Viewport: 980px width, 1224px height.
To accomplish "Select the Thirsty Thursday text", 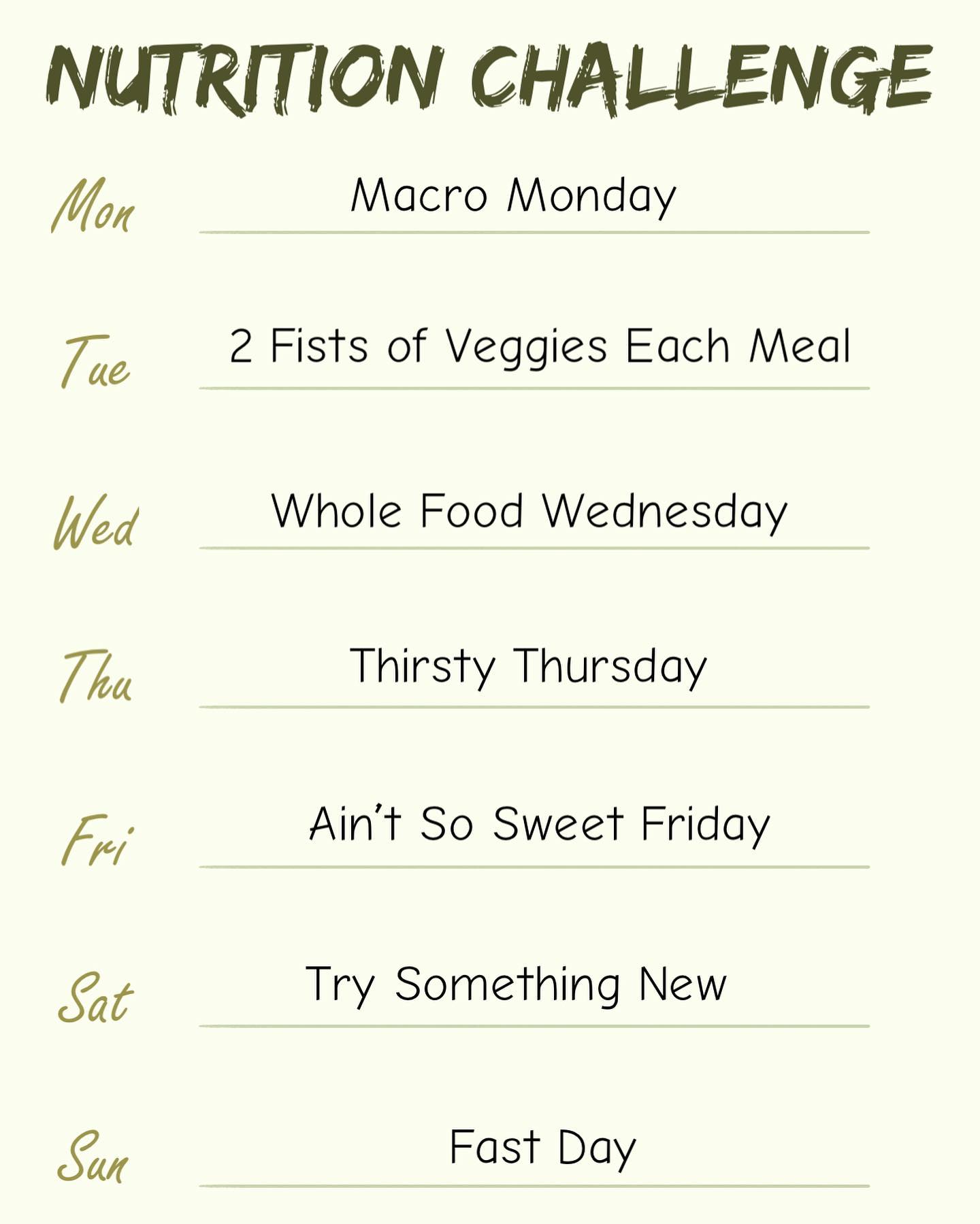I will click(528, 667).
